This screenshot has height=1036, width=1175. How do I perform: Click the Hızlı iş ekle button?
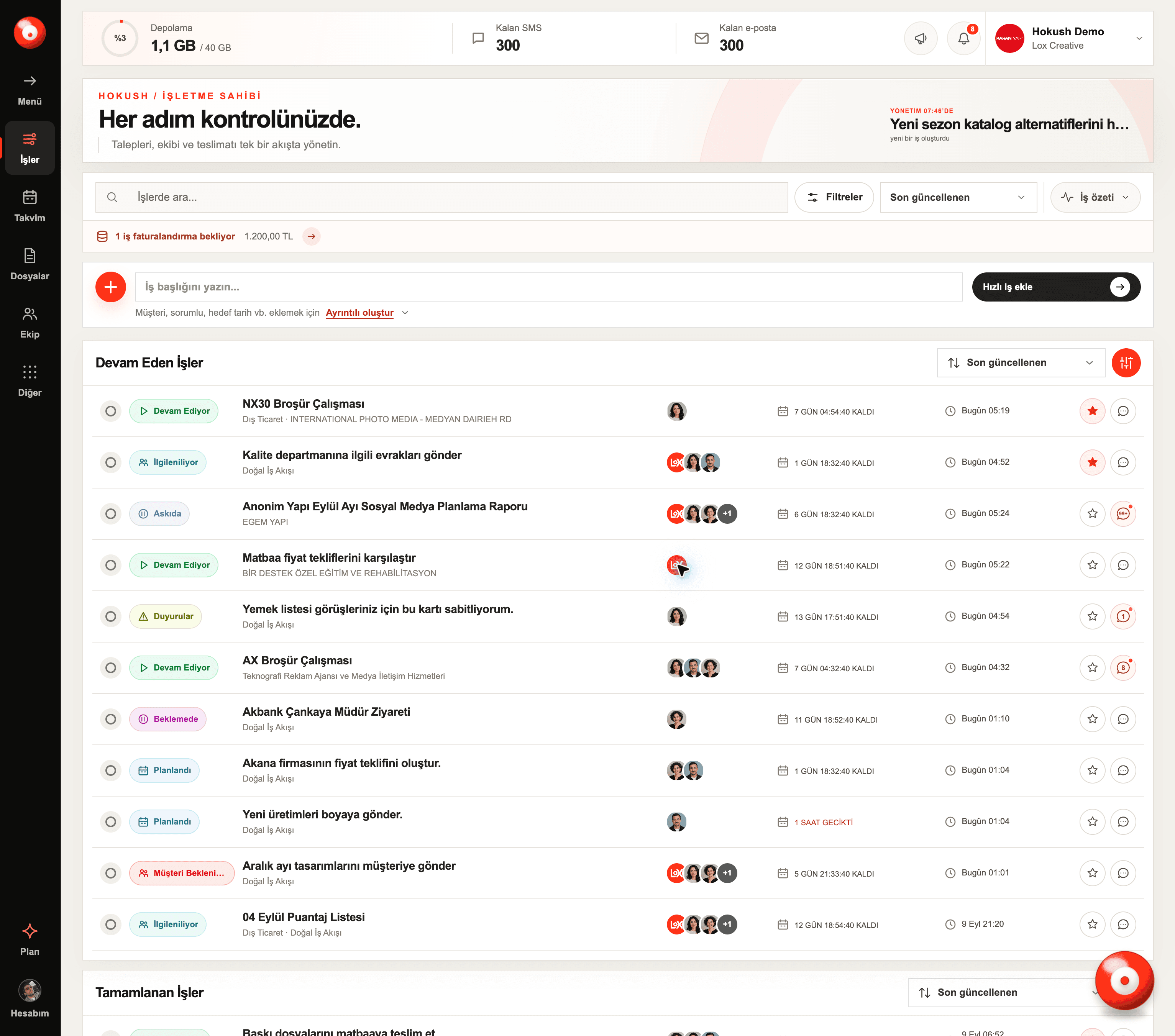click(1056, 287)
